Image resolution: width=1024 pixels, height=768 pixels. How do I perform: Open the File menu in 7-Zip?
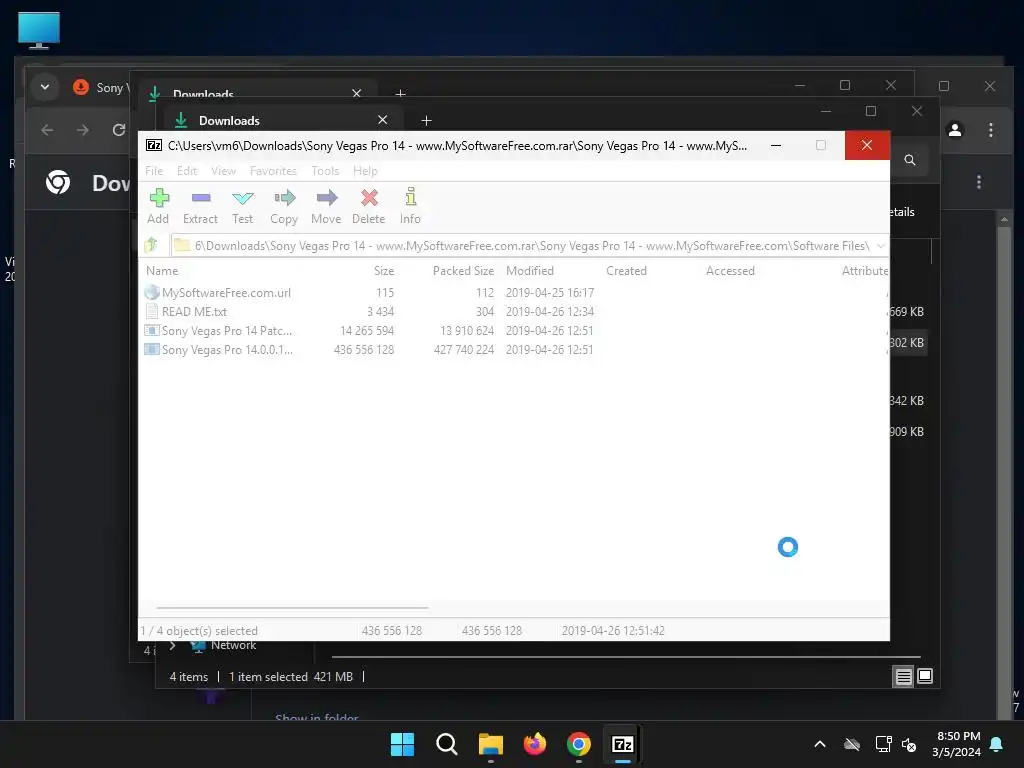tap(154, 171)
